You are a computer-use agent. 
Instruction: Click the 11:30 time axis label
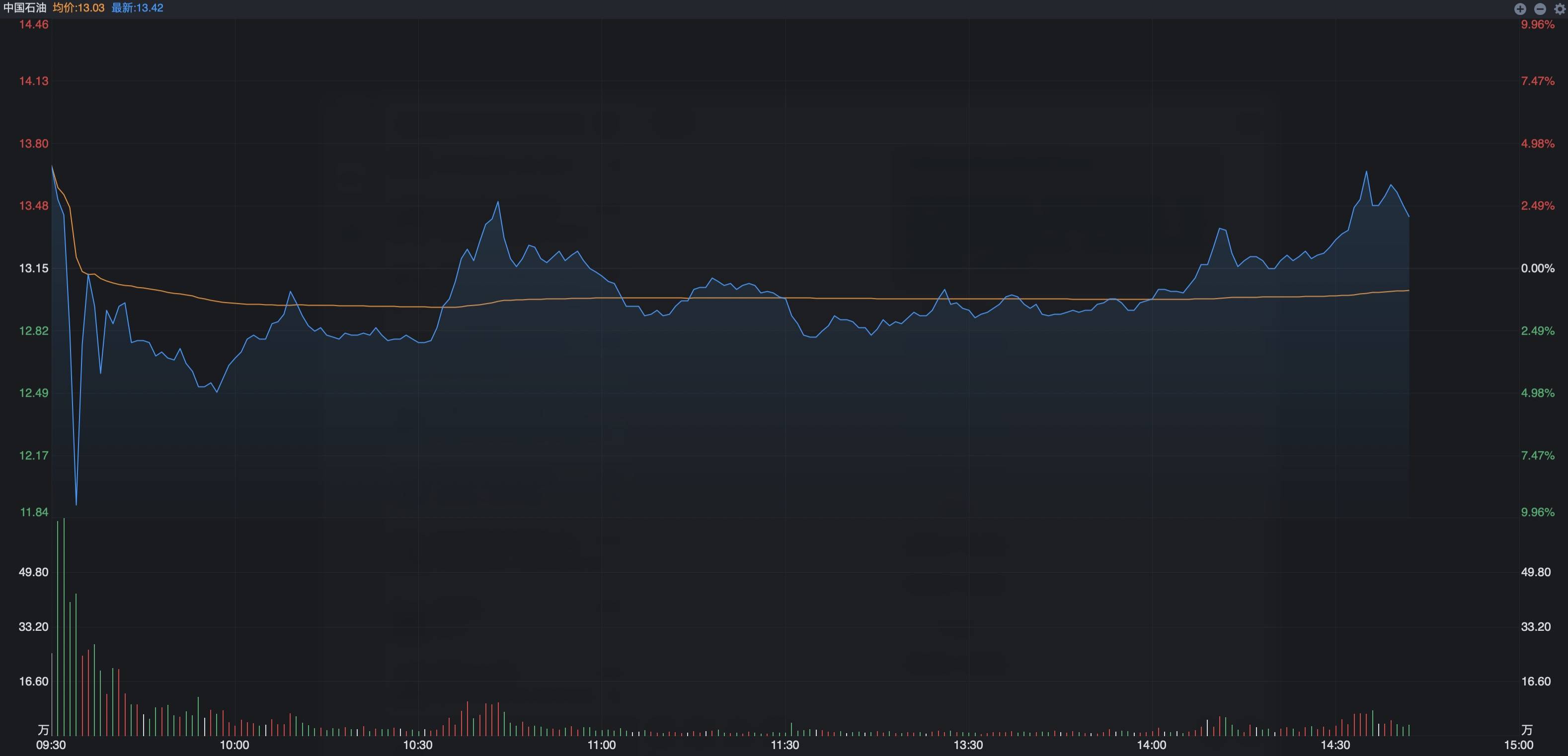click(x=784, y=745)
